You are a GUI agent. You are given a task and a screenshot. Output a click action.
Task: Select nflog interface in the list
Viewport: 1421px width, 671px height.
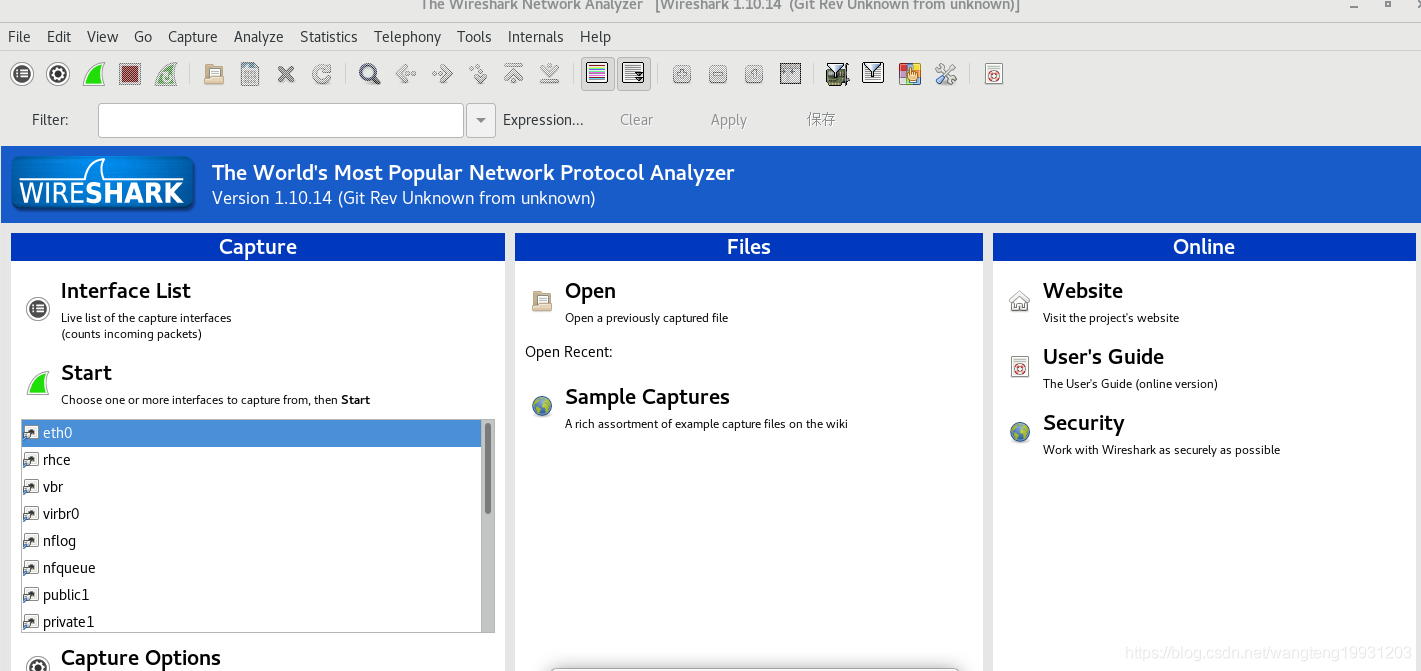251,541
